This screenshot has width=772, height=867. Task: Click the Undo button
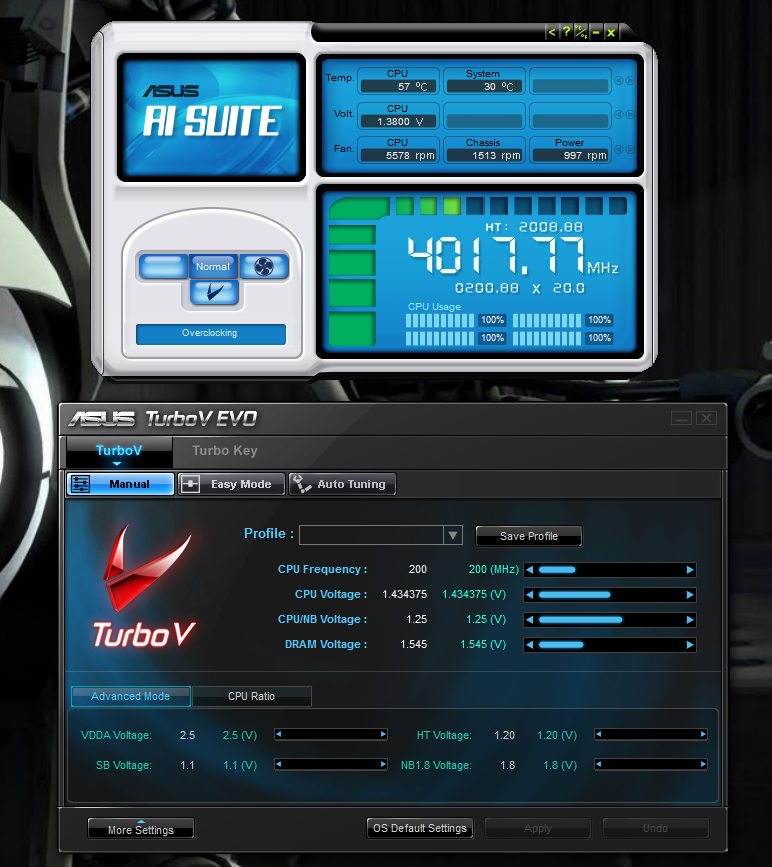click(x=655, y=828)
